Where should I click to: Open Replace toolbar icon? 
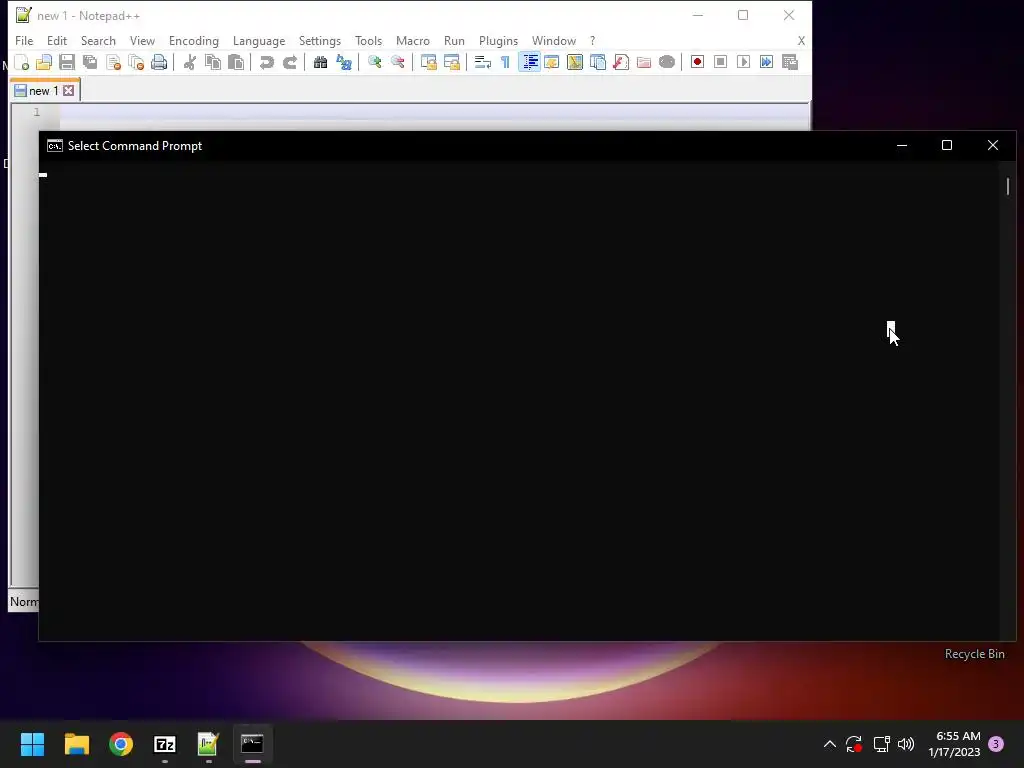(x=344, y=62)
